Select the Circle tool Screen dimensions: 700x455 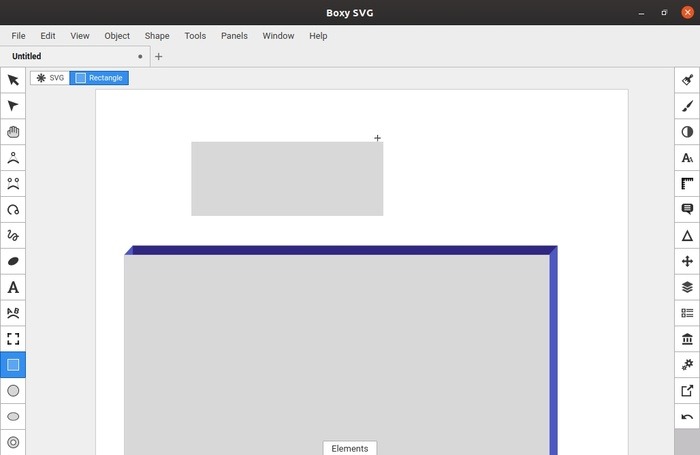click(13, 391)
